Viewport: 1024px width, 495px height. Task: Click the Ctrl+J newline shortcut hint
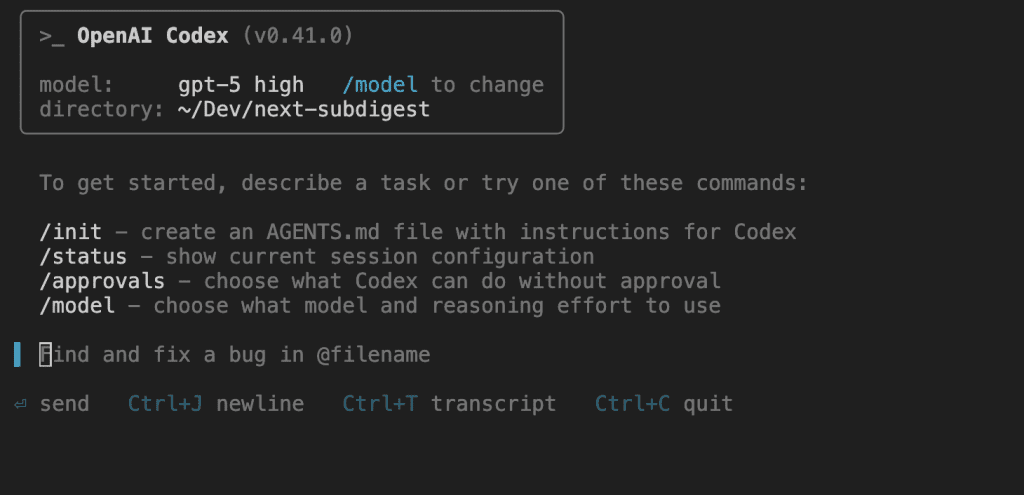216,404
